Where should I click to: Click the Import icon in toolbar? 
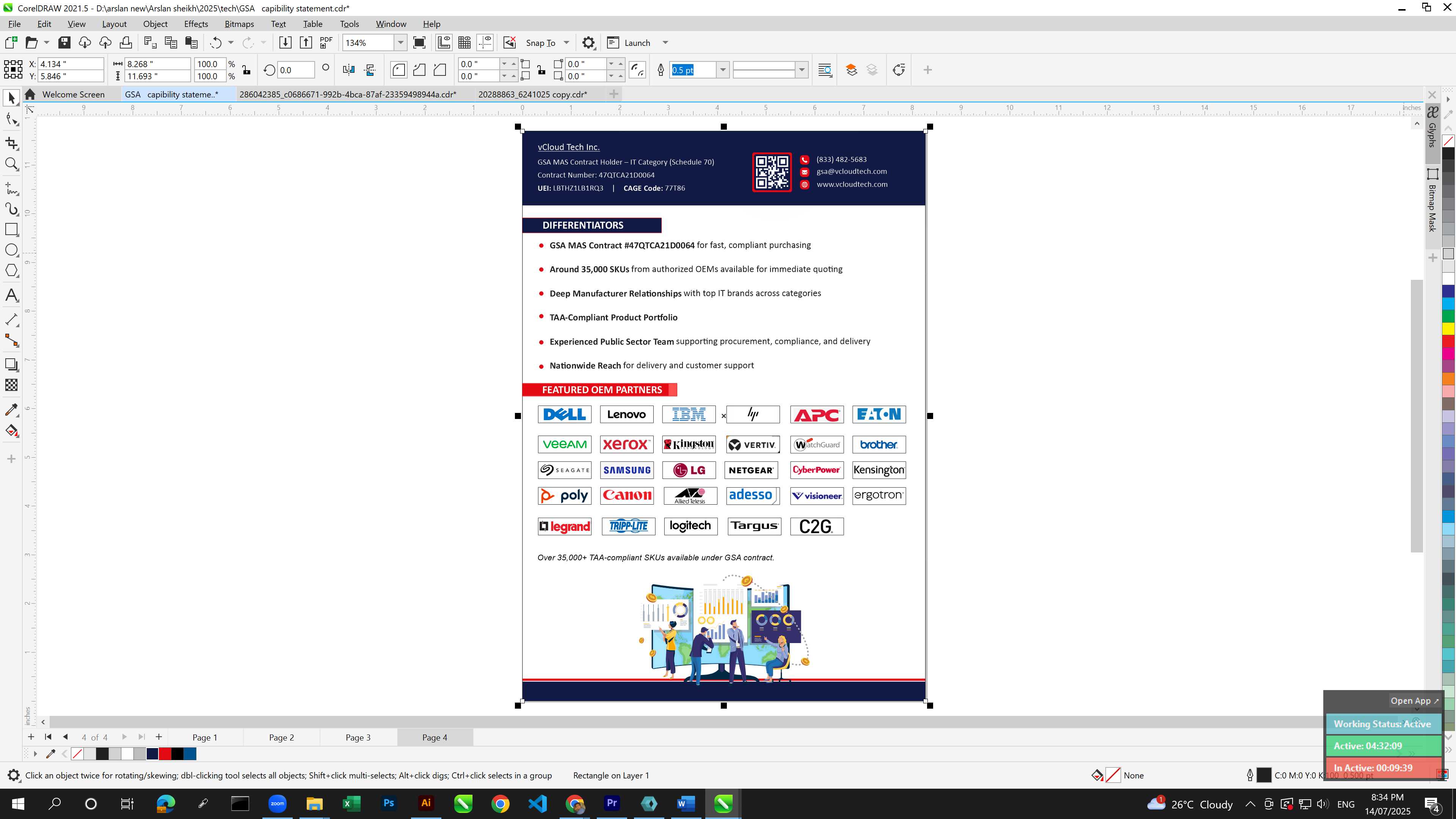(x=286, y=43)
